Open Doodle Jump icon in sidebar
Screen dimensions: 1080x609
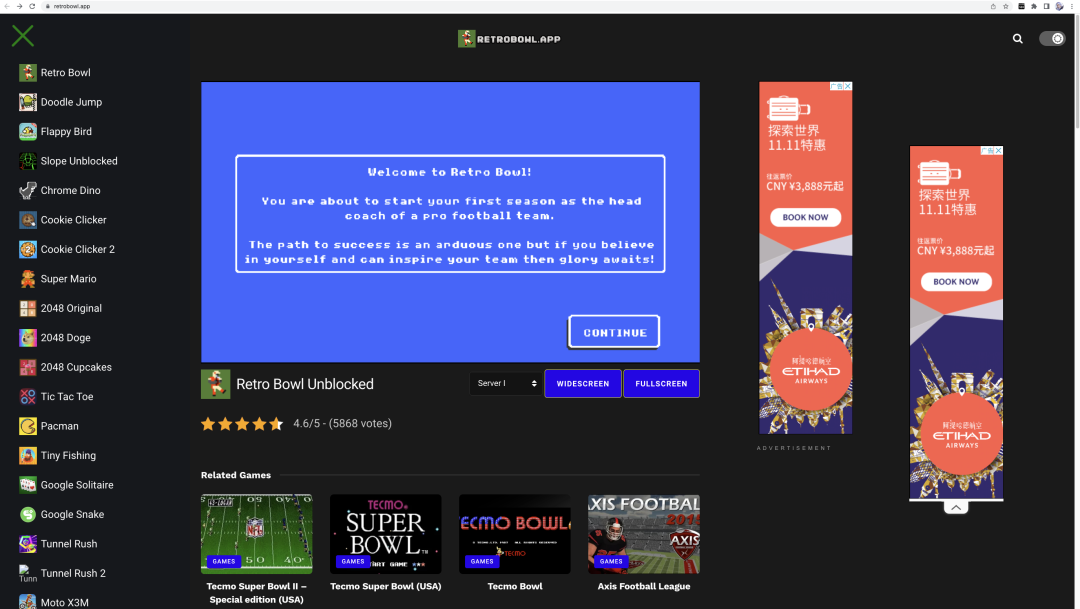[x=28, y=102]
